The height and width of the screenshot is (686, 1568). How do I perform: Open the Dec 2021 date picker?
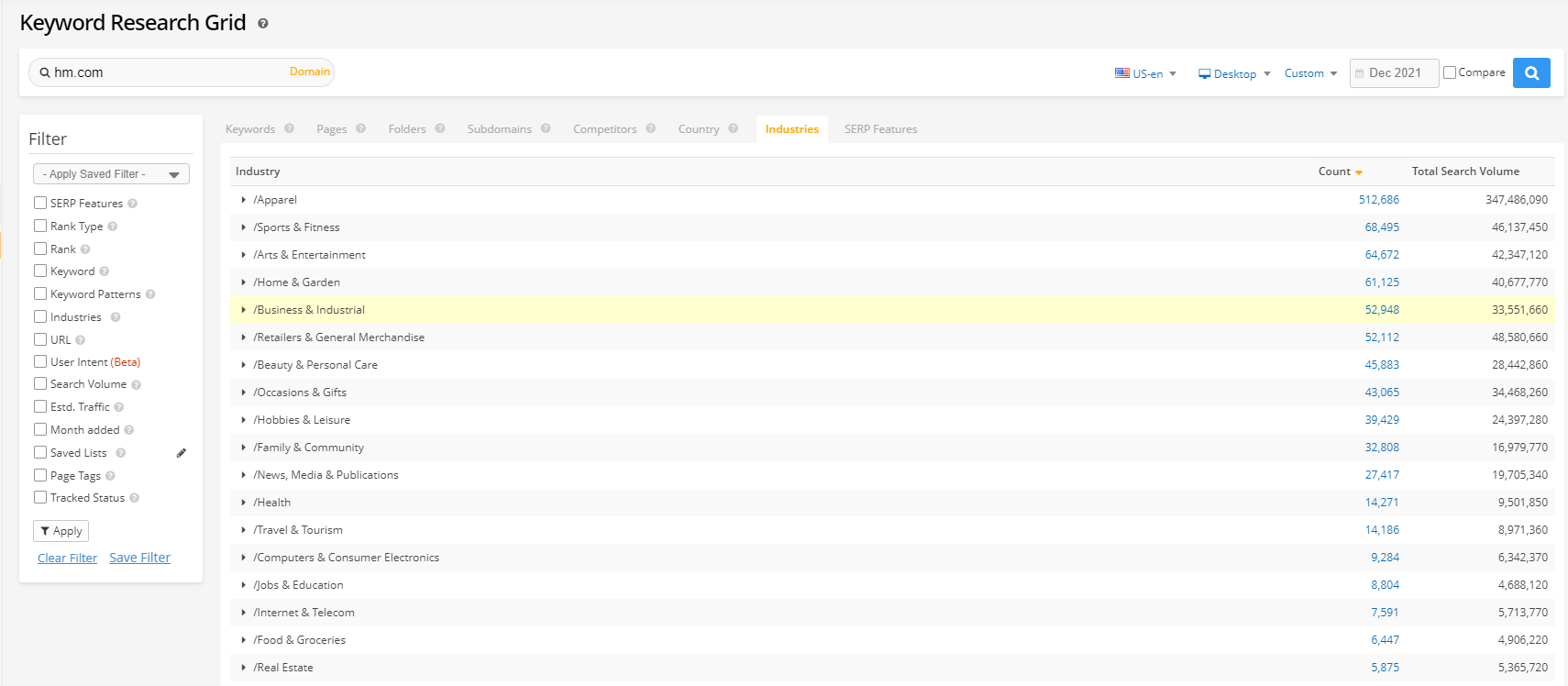point(1394,72)
